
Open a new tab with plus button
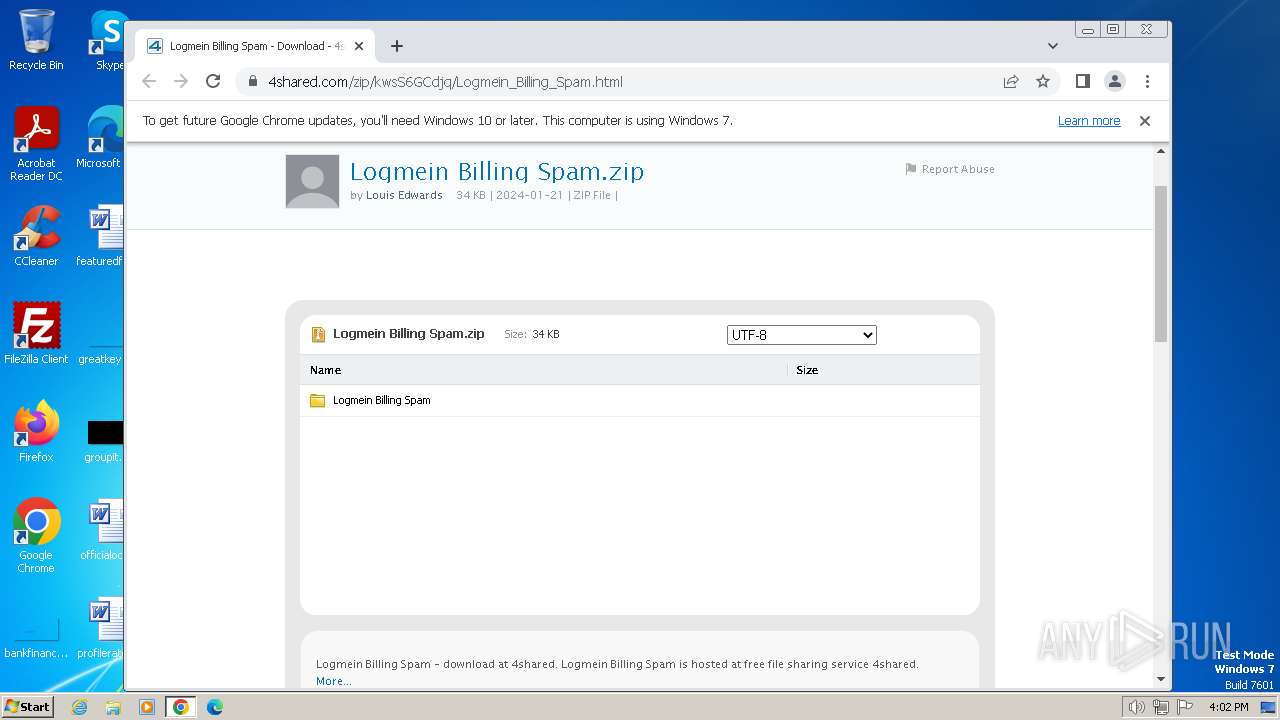pyautogui.click(x=397, y=46)
